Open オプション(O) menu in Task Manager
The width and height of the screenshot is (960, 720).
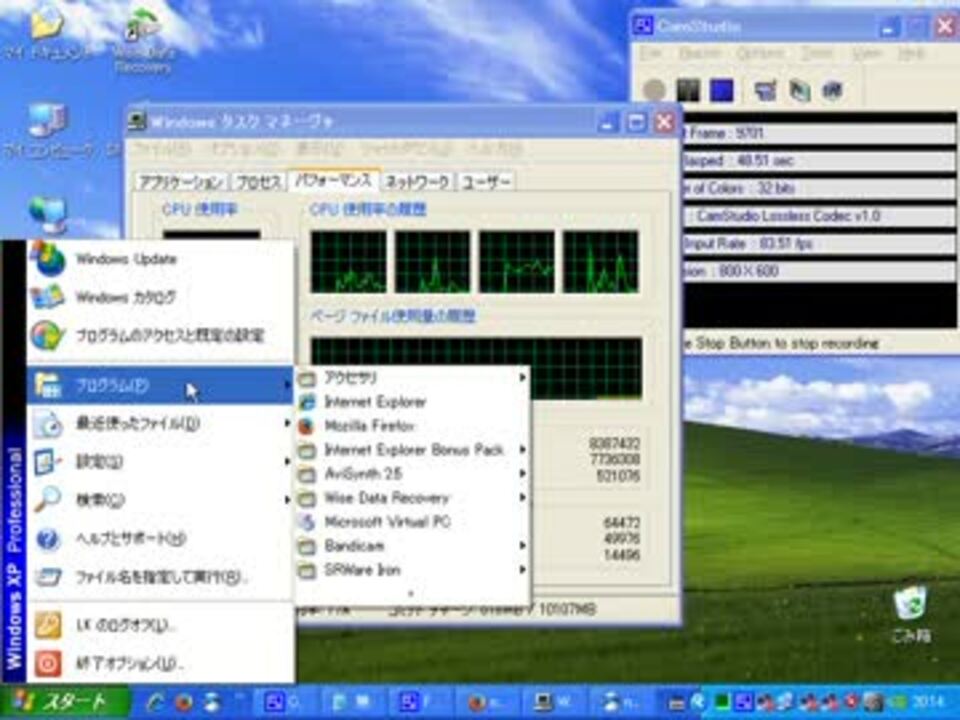pyautogui.click(x=245, y=149)
